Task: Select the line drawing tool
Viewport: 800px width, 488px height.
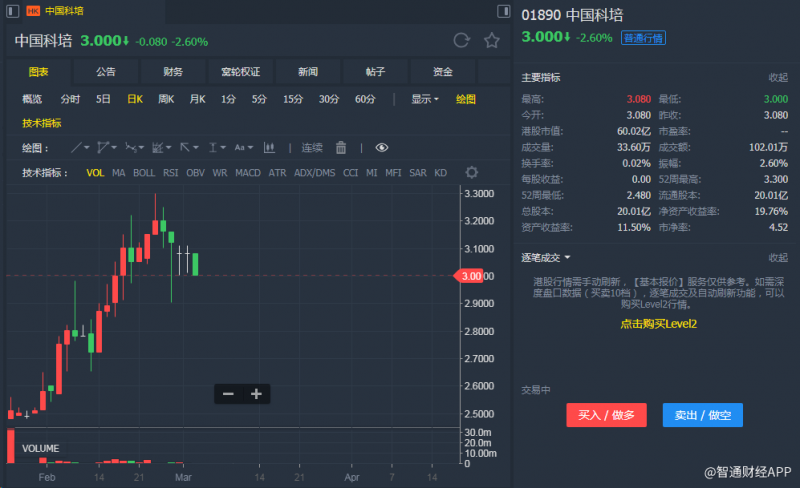Action: tap(76, 148)
